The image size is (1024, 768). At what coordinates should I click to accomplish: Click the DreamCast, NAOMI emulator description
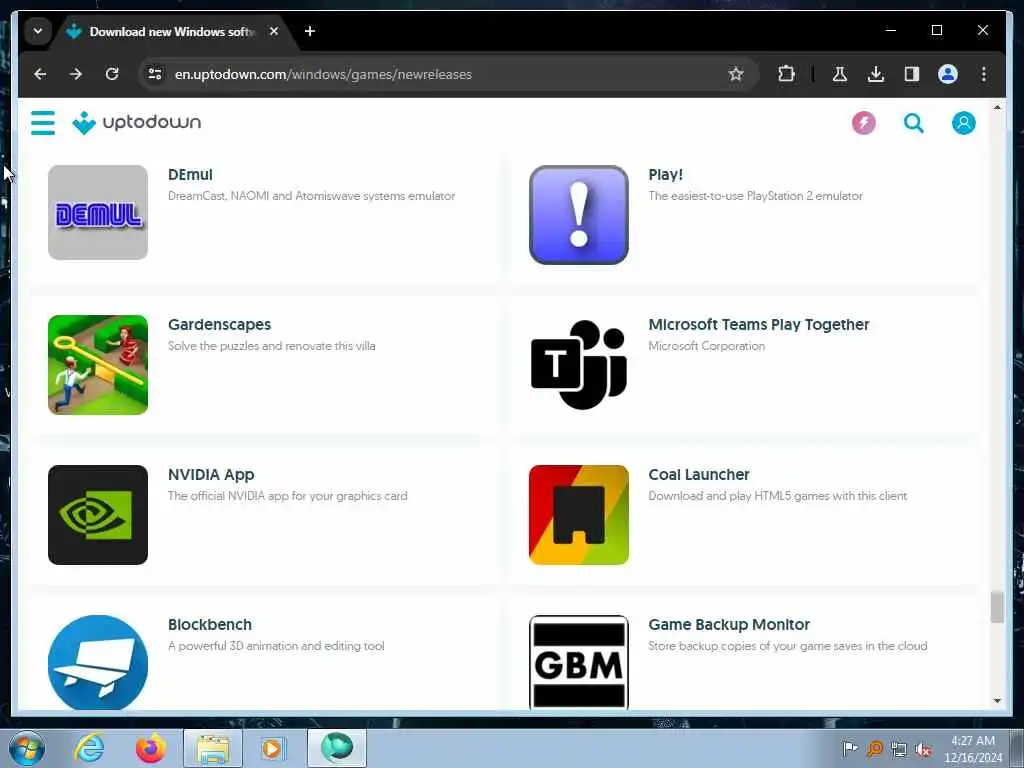tap(312, 196)
